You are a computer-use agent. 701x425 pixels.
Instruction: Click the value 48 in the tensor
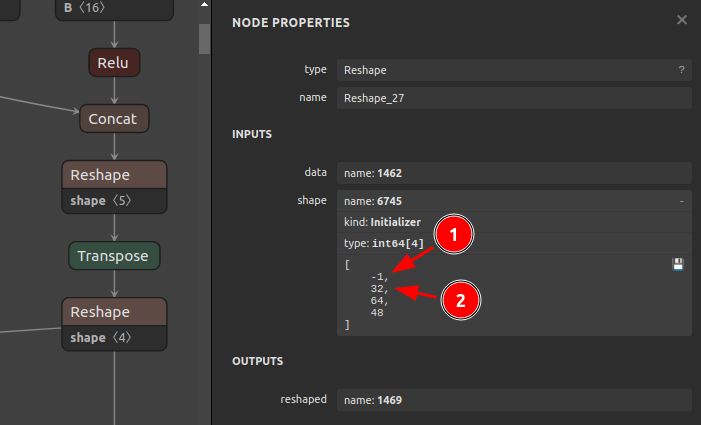(x=377, y=313)
